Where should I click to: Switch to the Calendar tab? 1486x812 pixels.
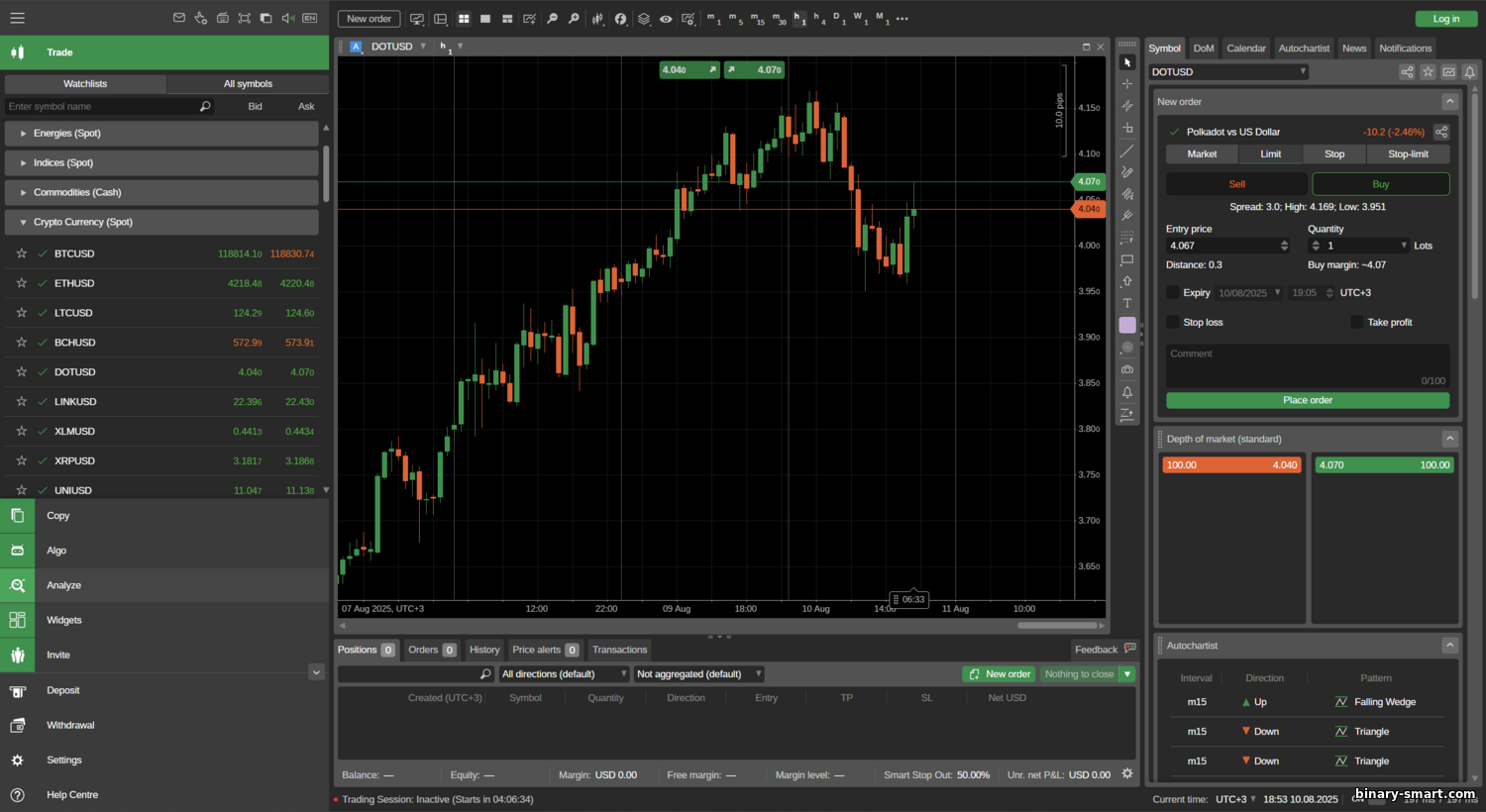pyautogui.click(x=1245, y=49)
